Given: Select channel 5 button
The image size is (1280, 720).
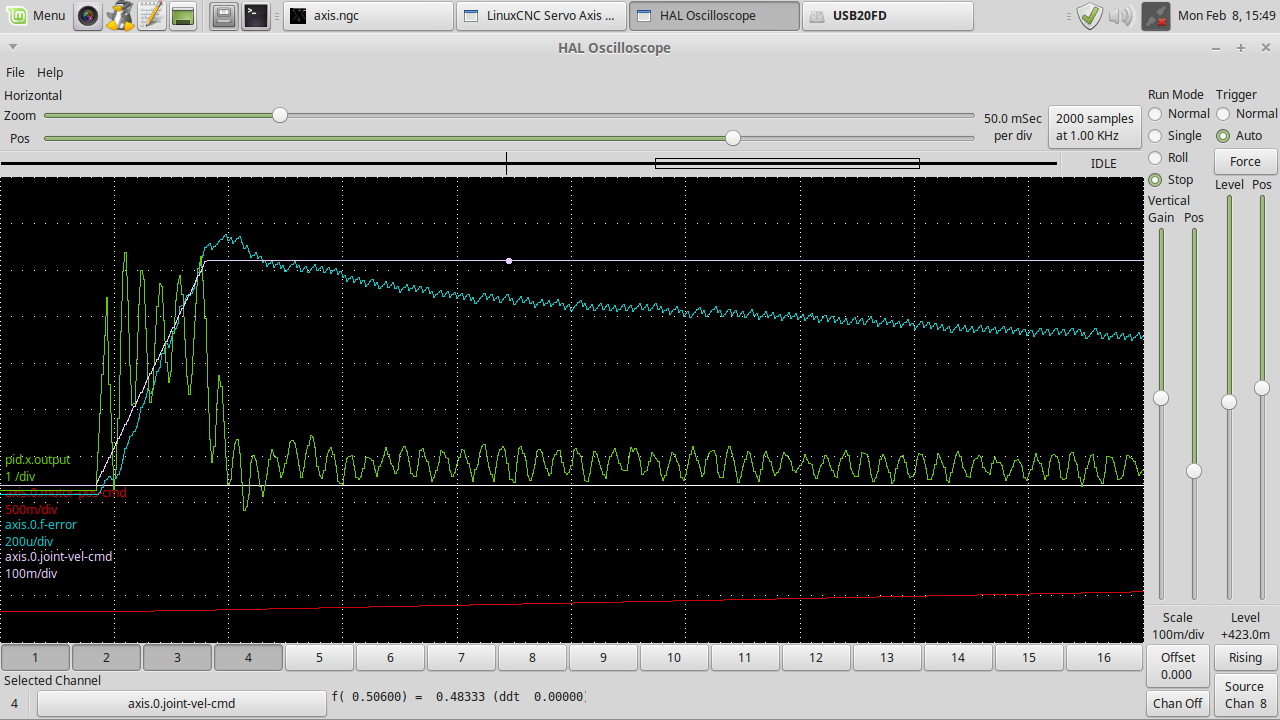Looking at the screenshot, I should tap(319, 657).
